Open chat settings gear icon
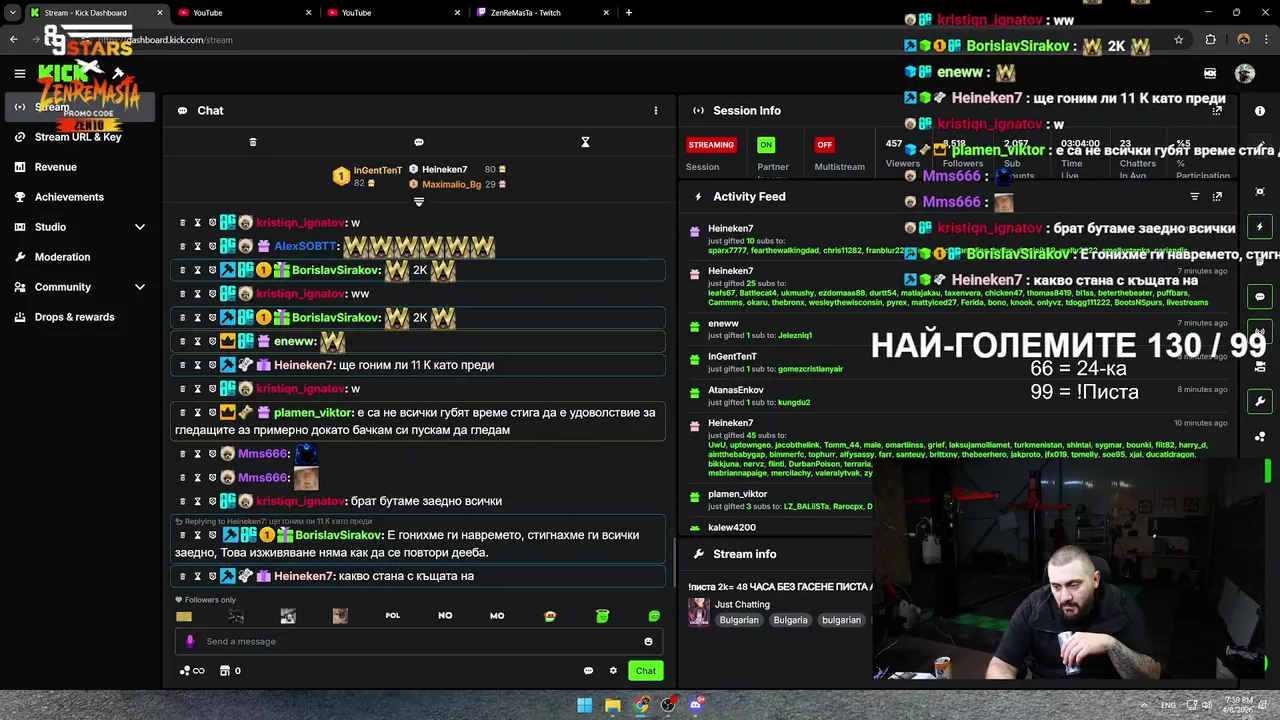Viewport: 1280px width, 720px height. (x=613, y=671)
